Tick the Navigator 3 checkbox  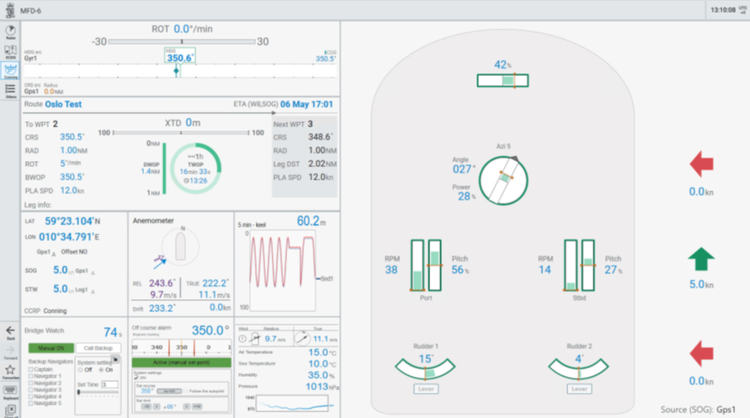click(x=31, y=389)
